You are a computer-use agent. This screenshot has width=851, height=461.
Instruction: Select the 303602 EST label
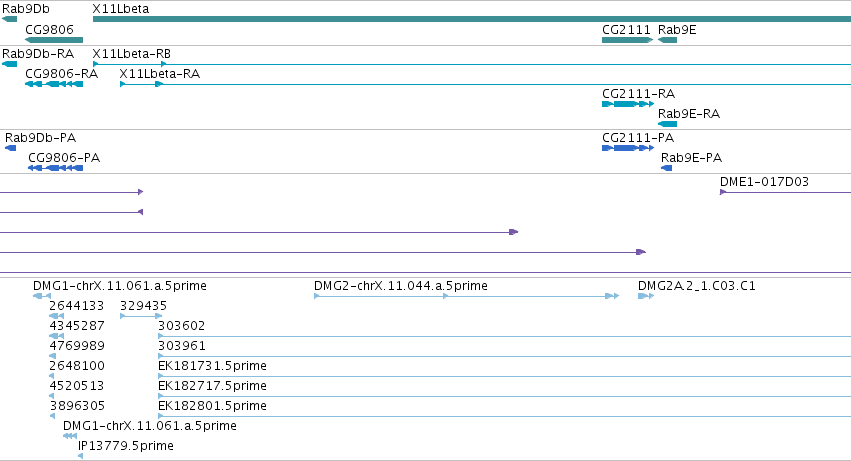click(x=181, y=326)
